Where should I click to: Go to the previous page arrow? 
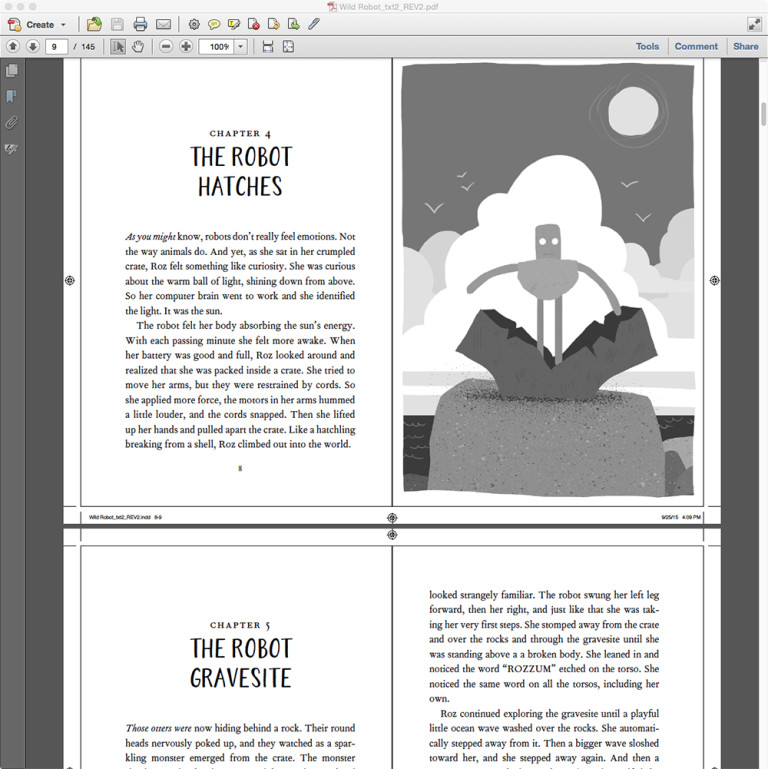pos(13,47)
